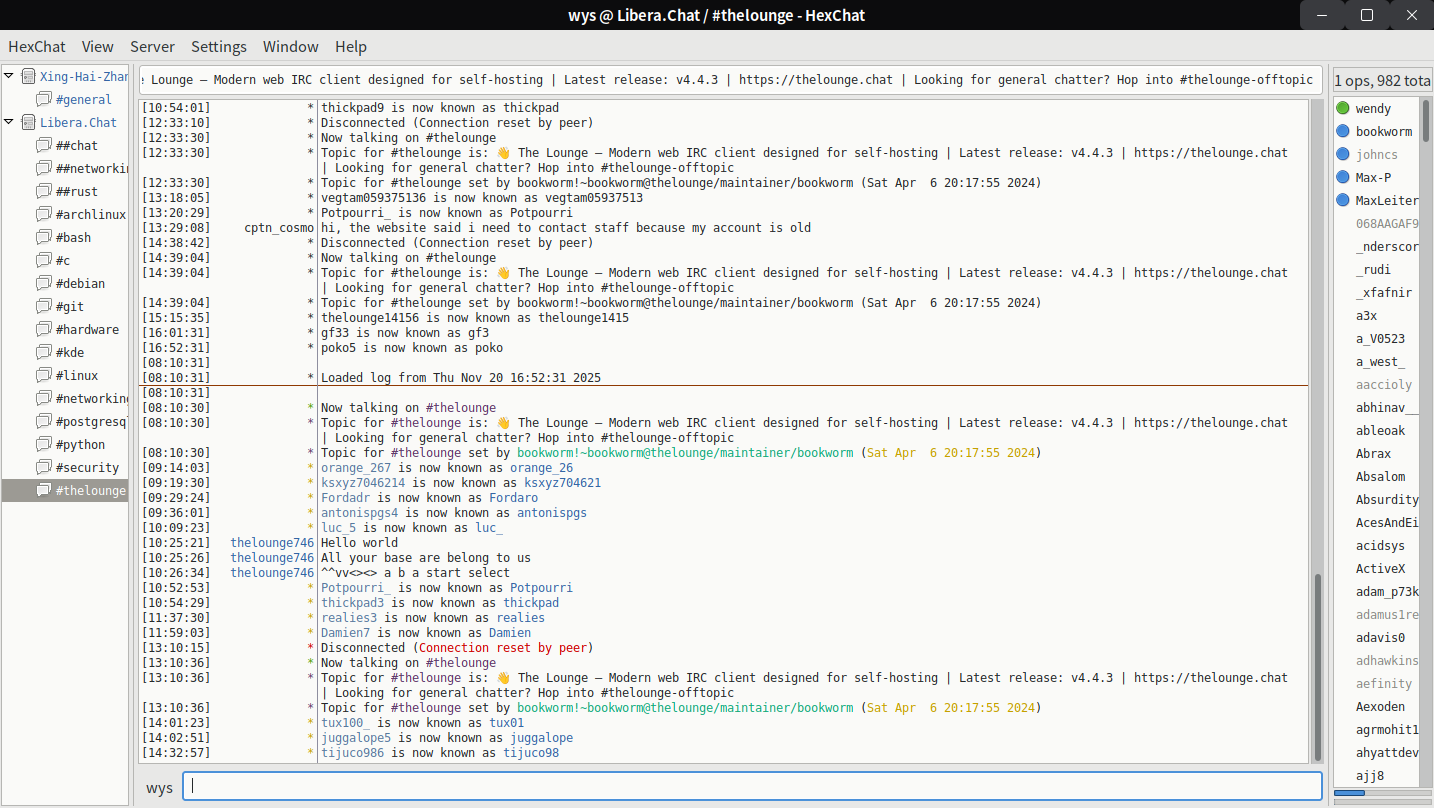This screenshot has width=1434, height=808.
Task: Open the HexChat menu
Action: 37,46
